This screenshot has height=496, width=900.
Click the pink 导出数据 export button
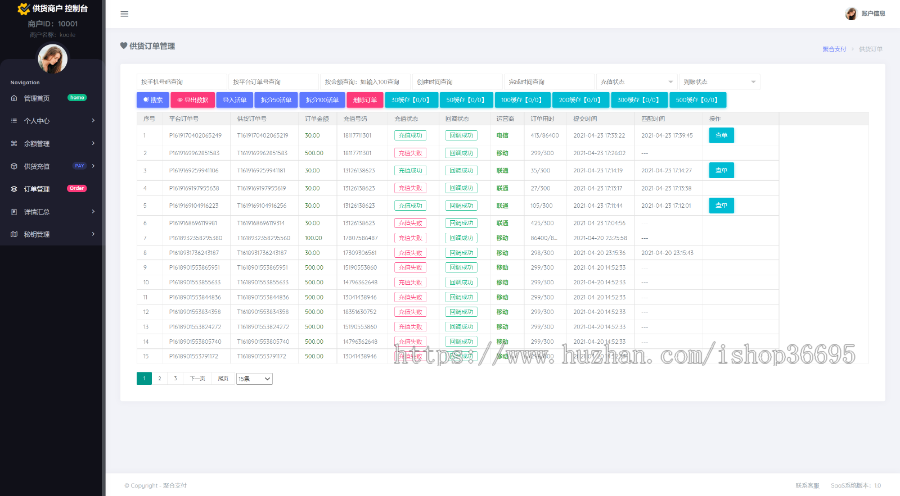[192, 100]
